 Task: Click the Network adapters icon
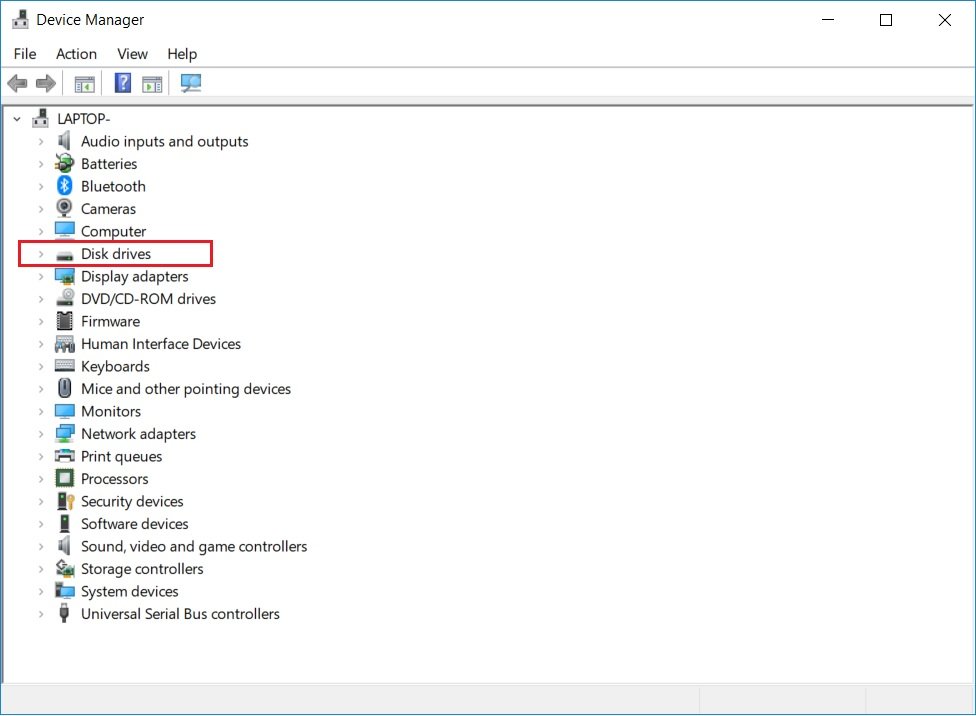(x=64, y=433)
